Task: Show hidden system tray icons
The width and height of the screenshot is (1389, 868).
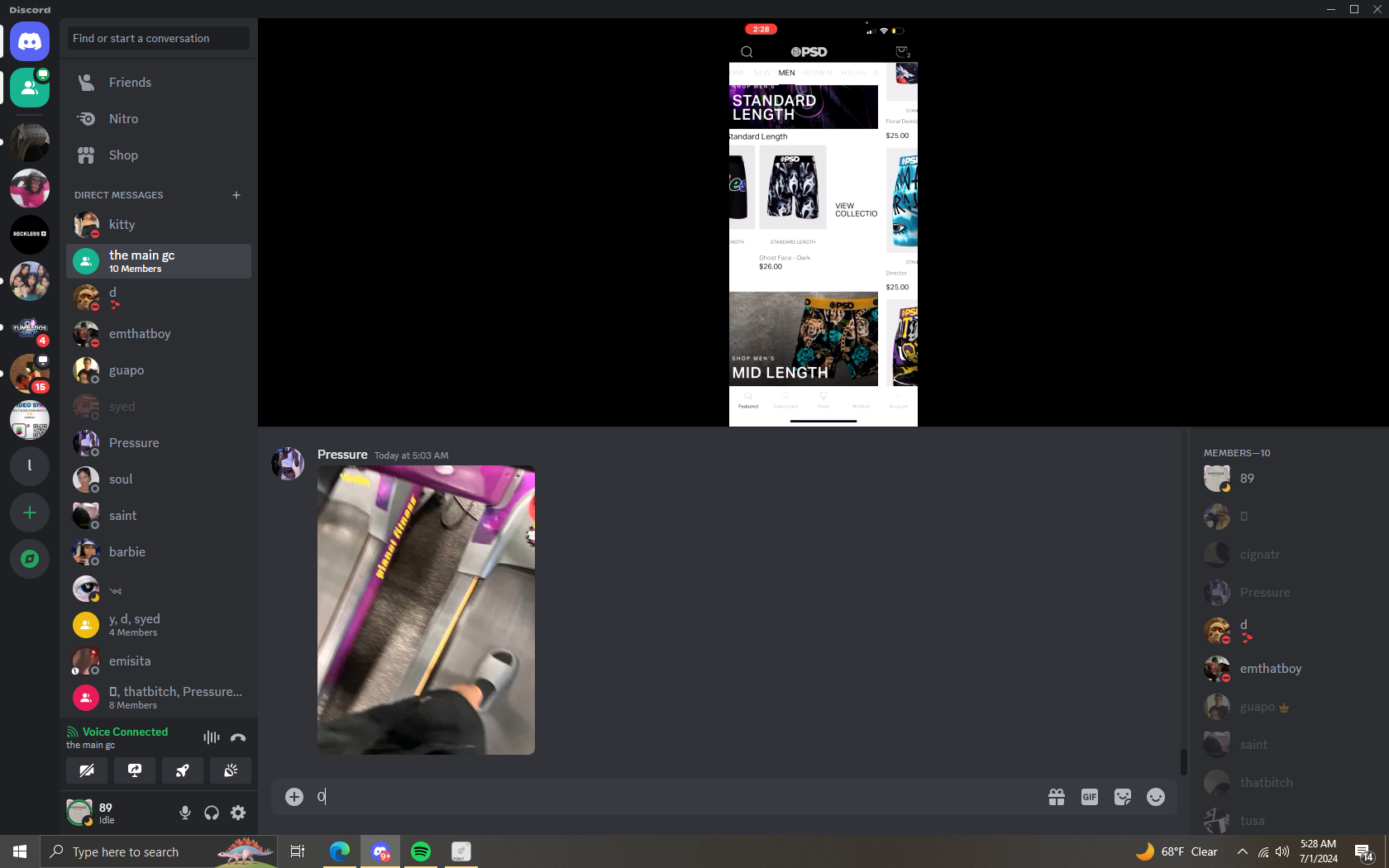Action: coord(1243,851)
